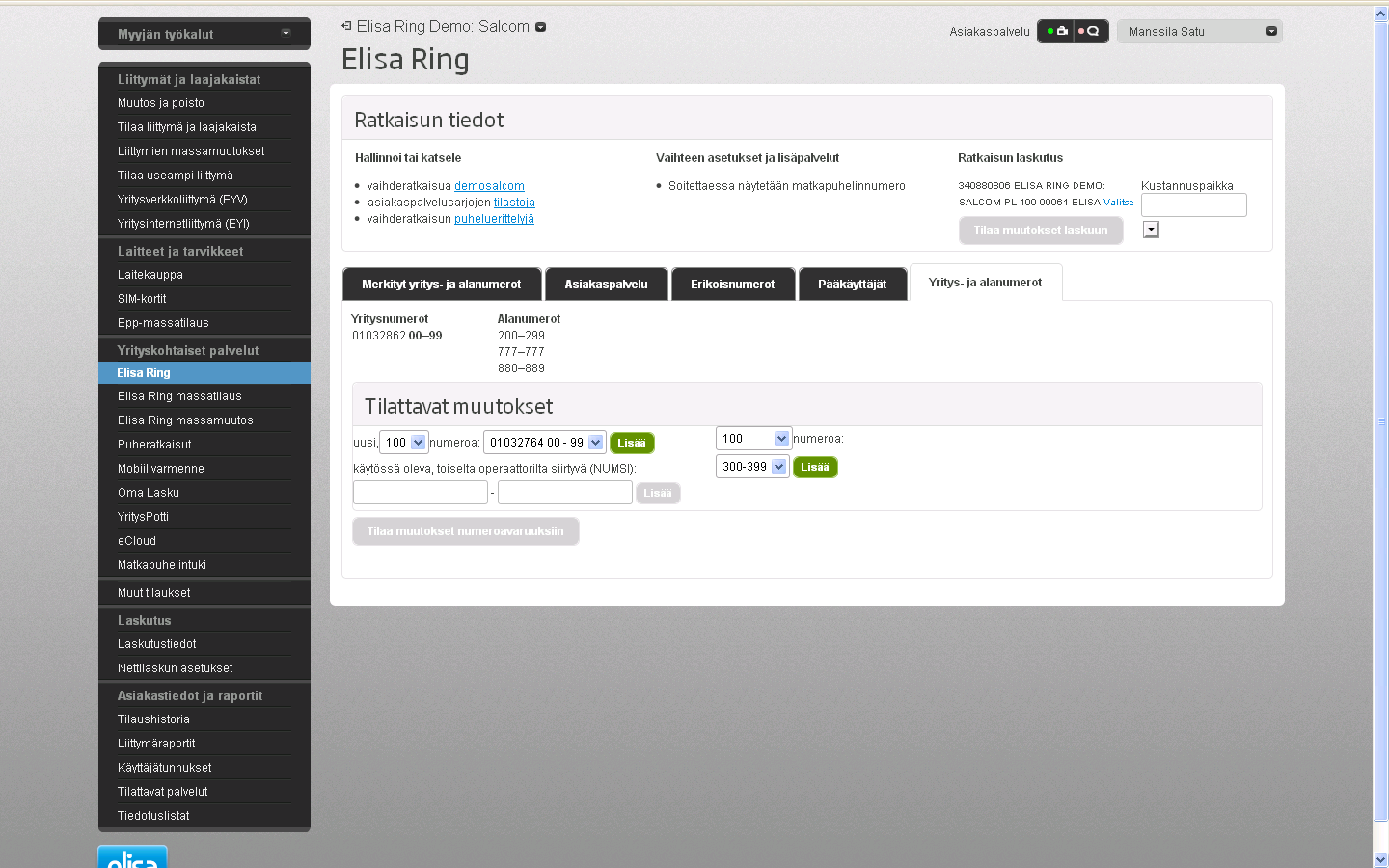Click the alanumerot range 880–889
1389x868 pixels.
521,368
